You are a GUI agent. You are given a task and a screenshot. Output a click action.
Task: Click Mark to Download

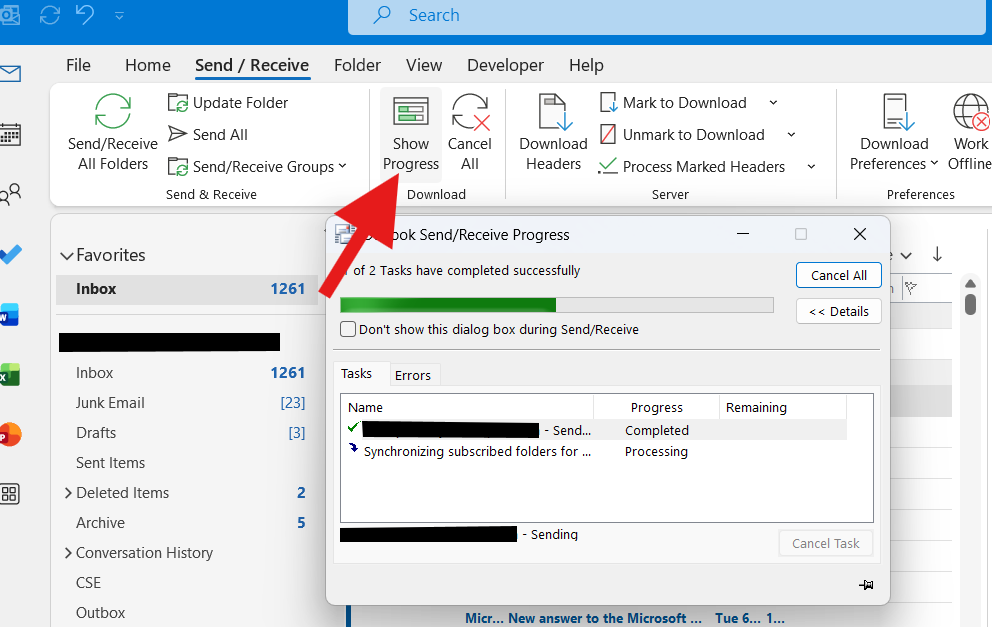coord(673,102)
